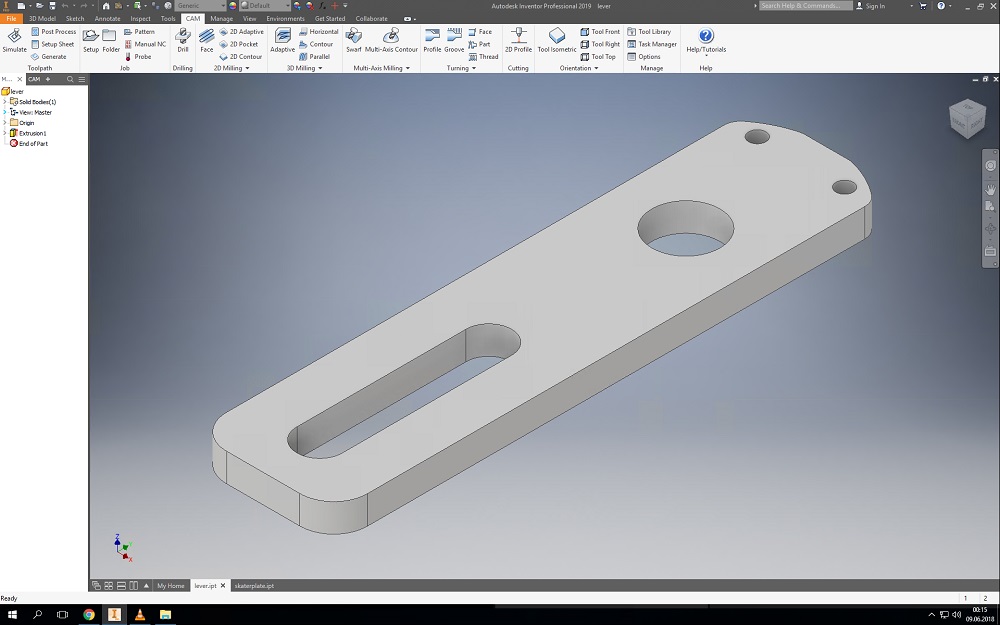Choose the turning Profile operation
The height and width of the screenshot is (625, 1000).
(x=432, y=40)
